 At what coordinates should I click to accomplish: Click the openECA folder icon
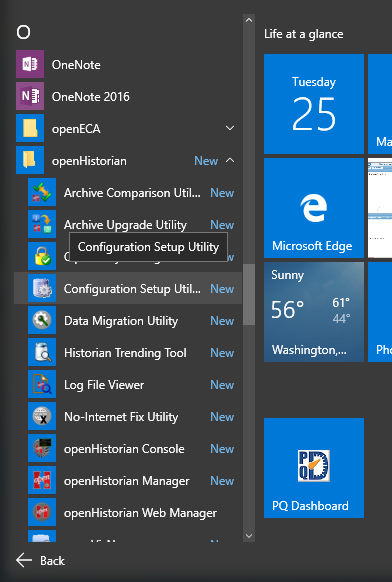pos(30,128)
